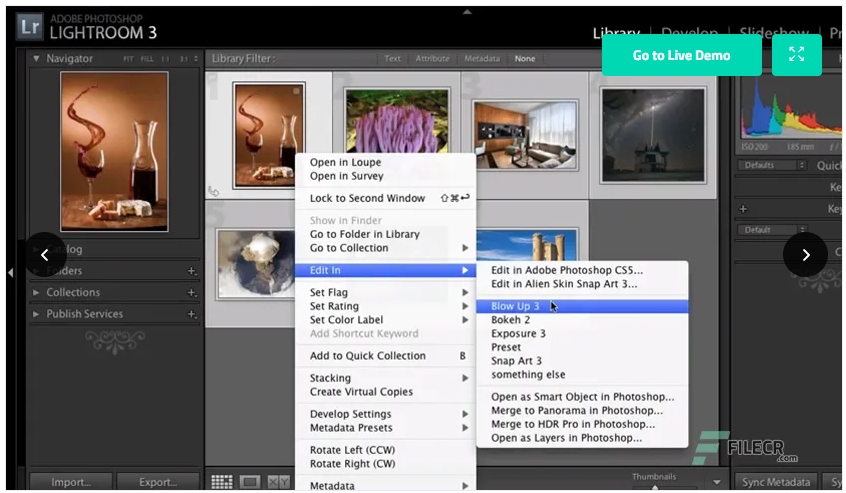Screen dimensions: 846x493
Task: Add new folder with Folders plus icon
Action: pos(192,271)
